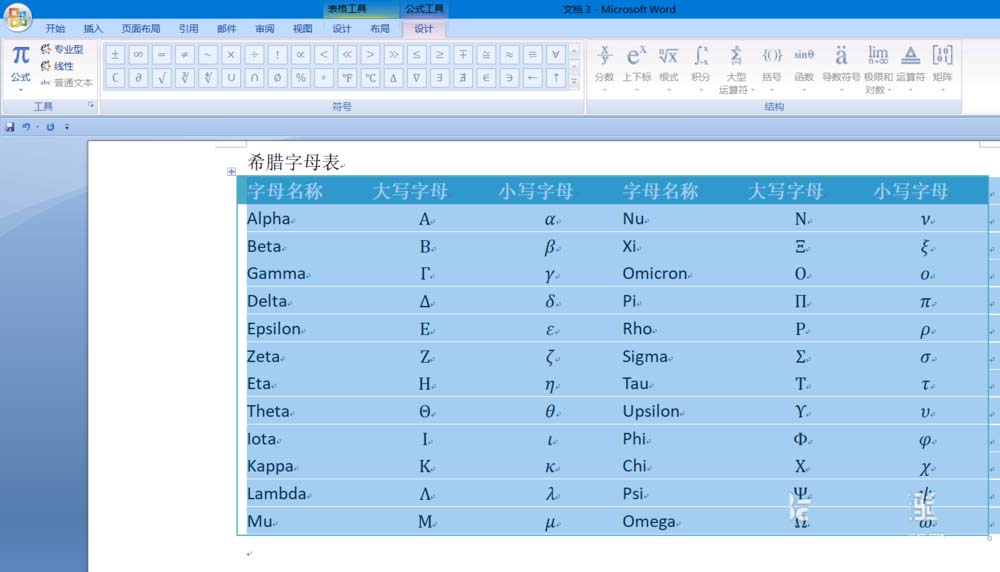
Task: Open the 公式 (equation) dropdown
Action: click(x=20, y=68)
